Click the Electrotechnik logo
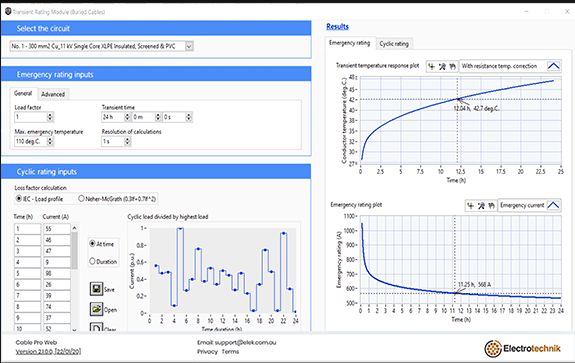This screenshot has height=363, width=575. pos(523,348)
